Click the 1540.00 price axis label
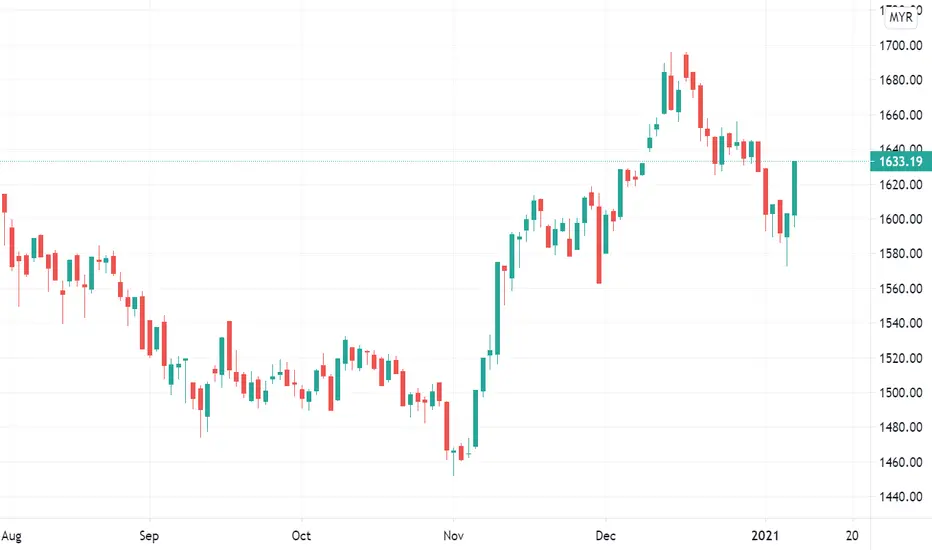This screenshot has height=550, width=932. (x=900, y=323)
